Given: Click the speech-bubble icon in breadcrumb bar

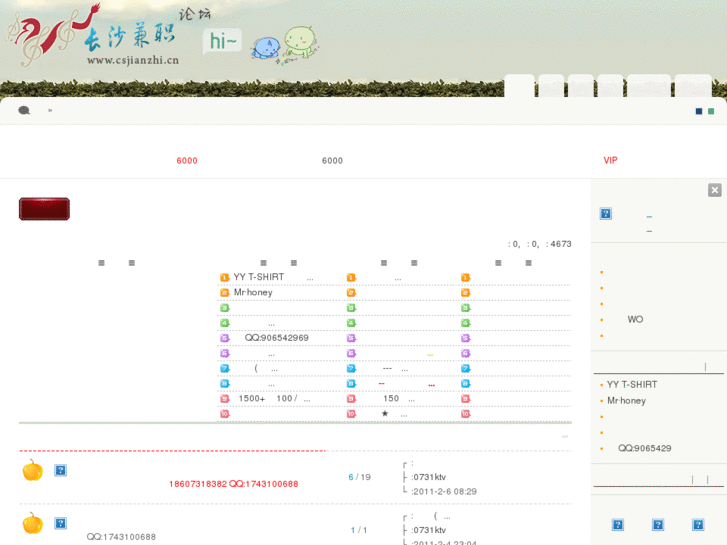Looking at the screenshot, I should (24, 110).
